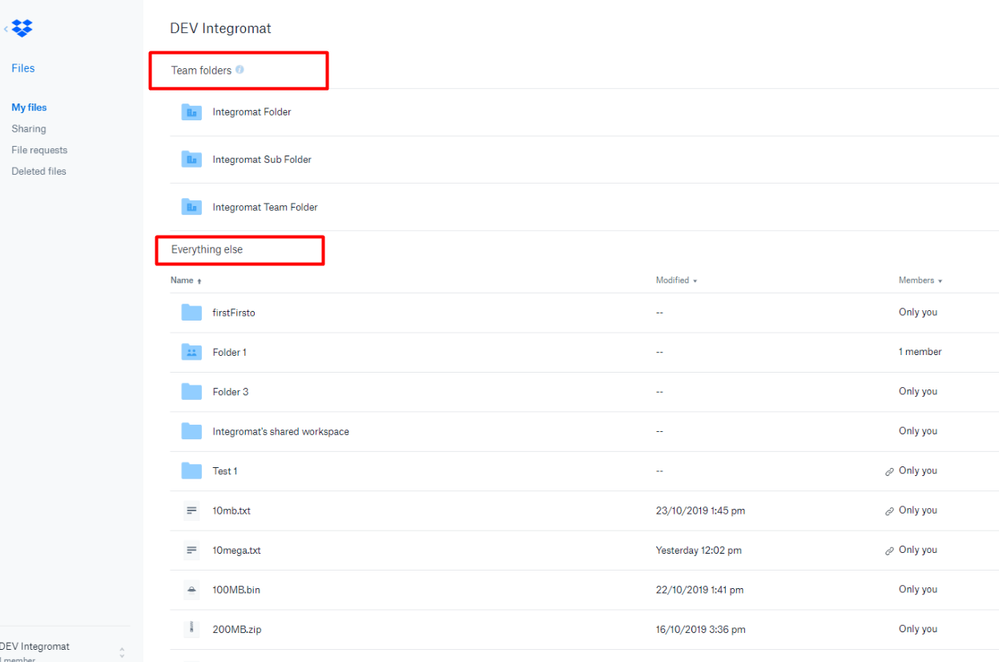Image resolution: width=999 pixels, height=662 pixels.
Task: Open the Modified column dropdown
Action: coord(676,280)
